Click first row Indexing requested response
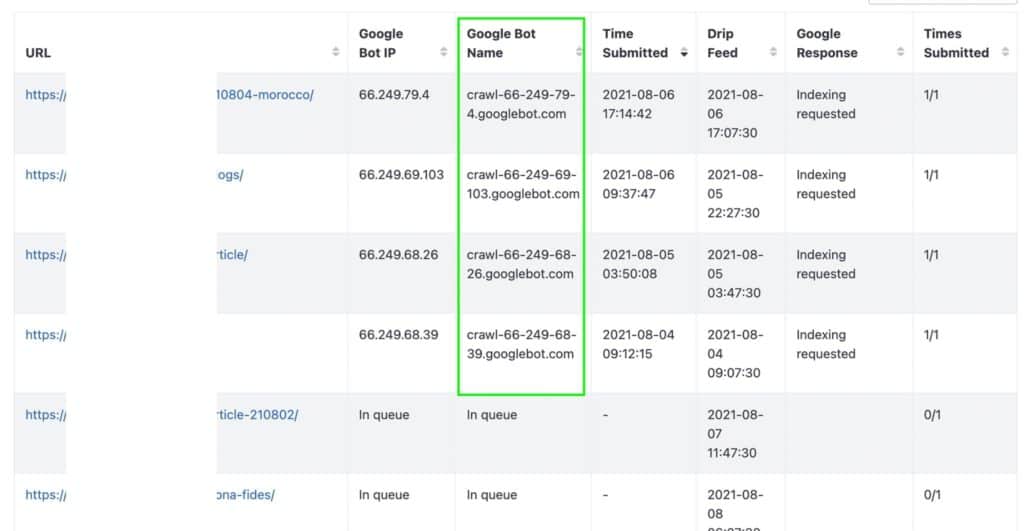 click(825, 104)
